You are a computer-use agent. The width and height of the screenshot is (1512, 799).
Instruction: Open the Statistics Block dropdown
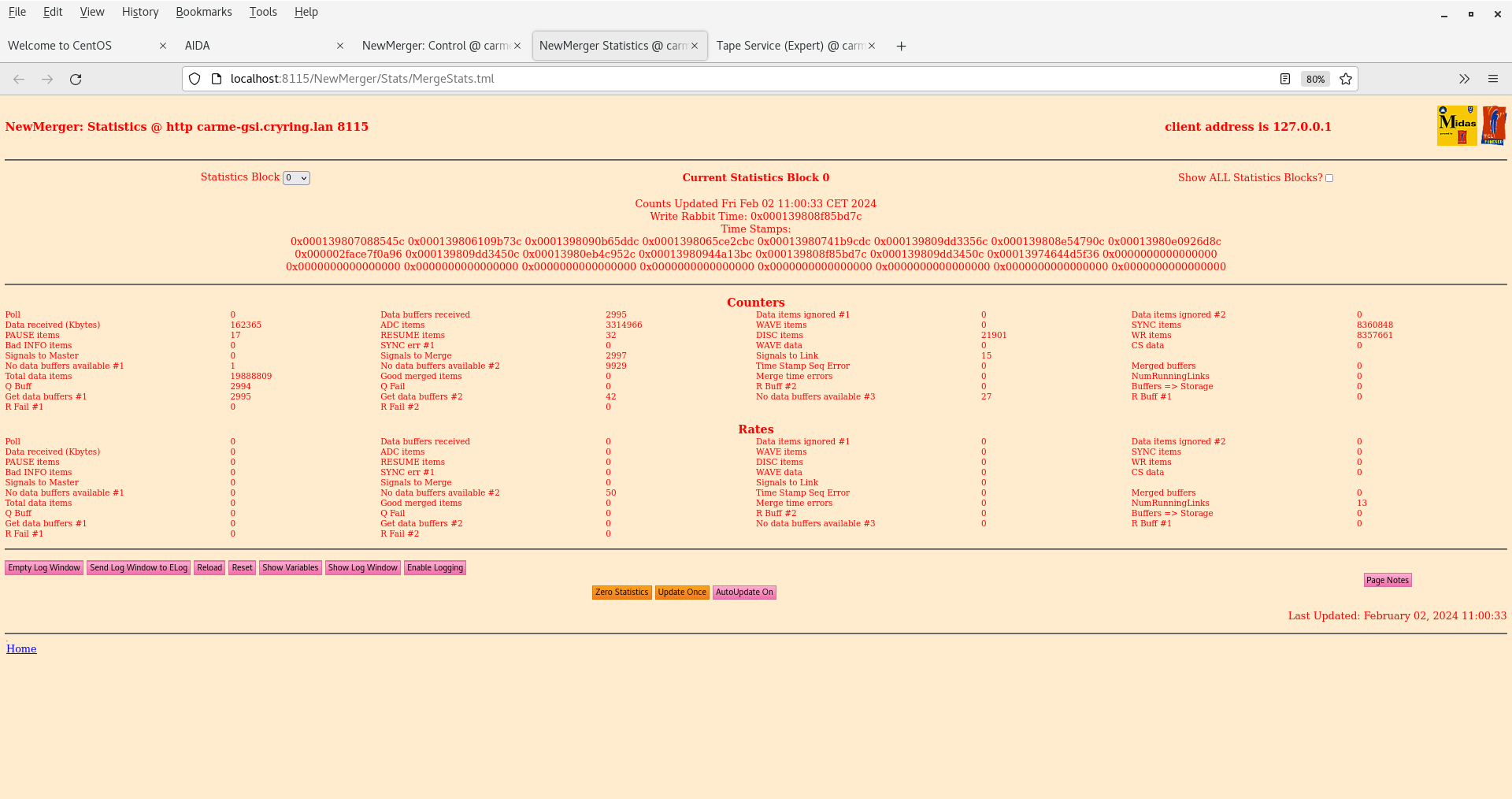coord(296,178)
